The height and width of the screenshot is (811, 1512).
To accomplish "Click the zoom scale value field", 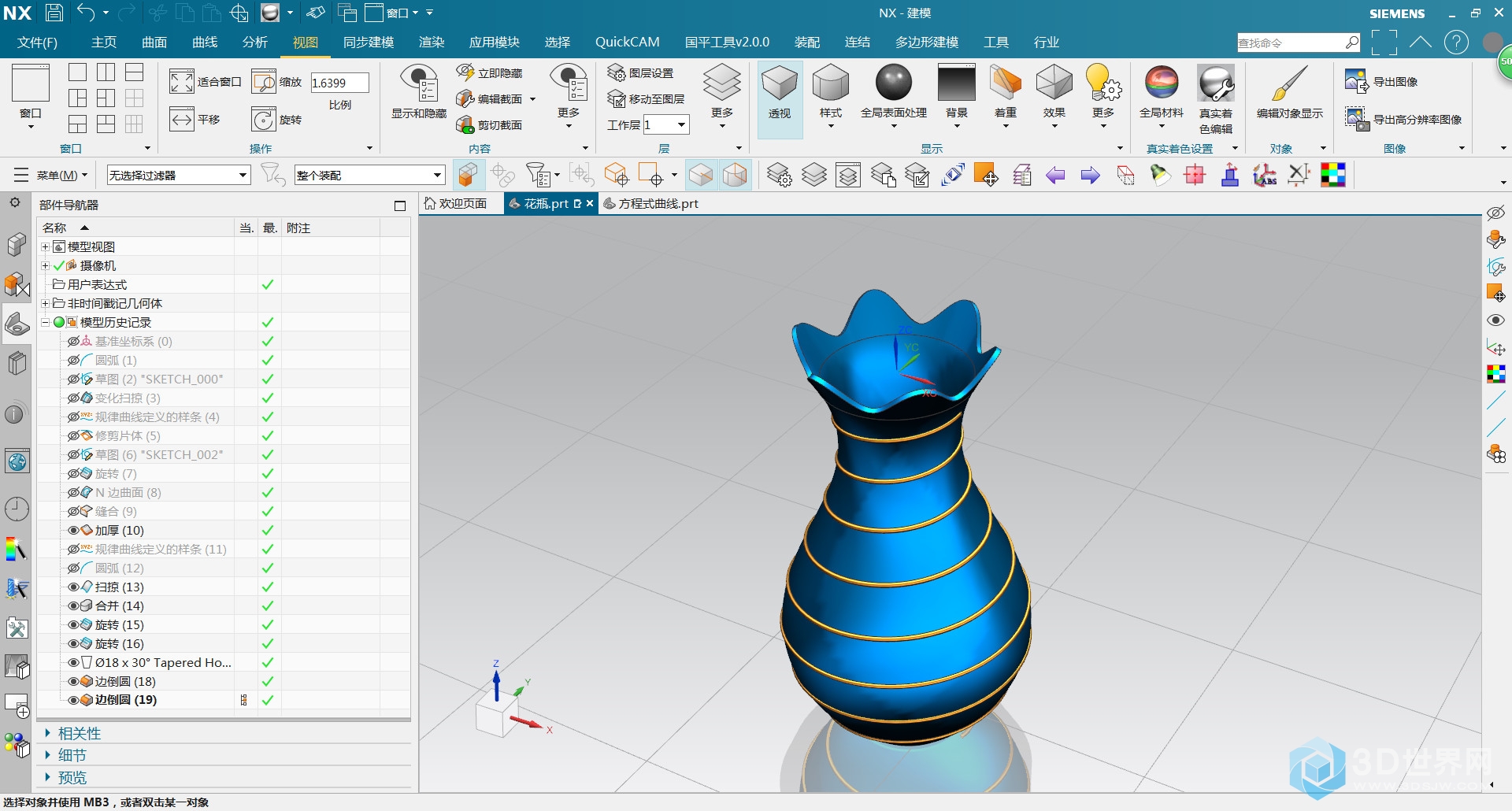I will click(339, 83).
